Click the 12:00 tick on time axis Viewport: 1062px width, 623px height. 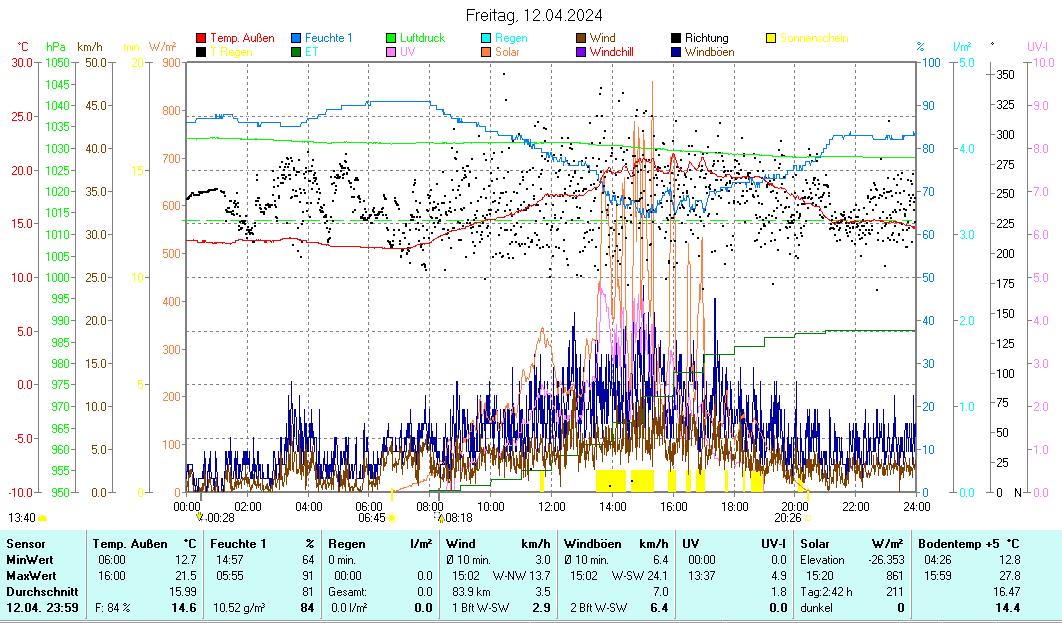point(552,506)
